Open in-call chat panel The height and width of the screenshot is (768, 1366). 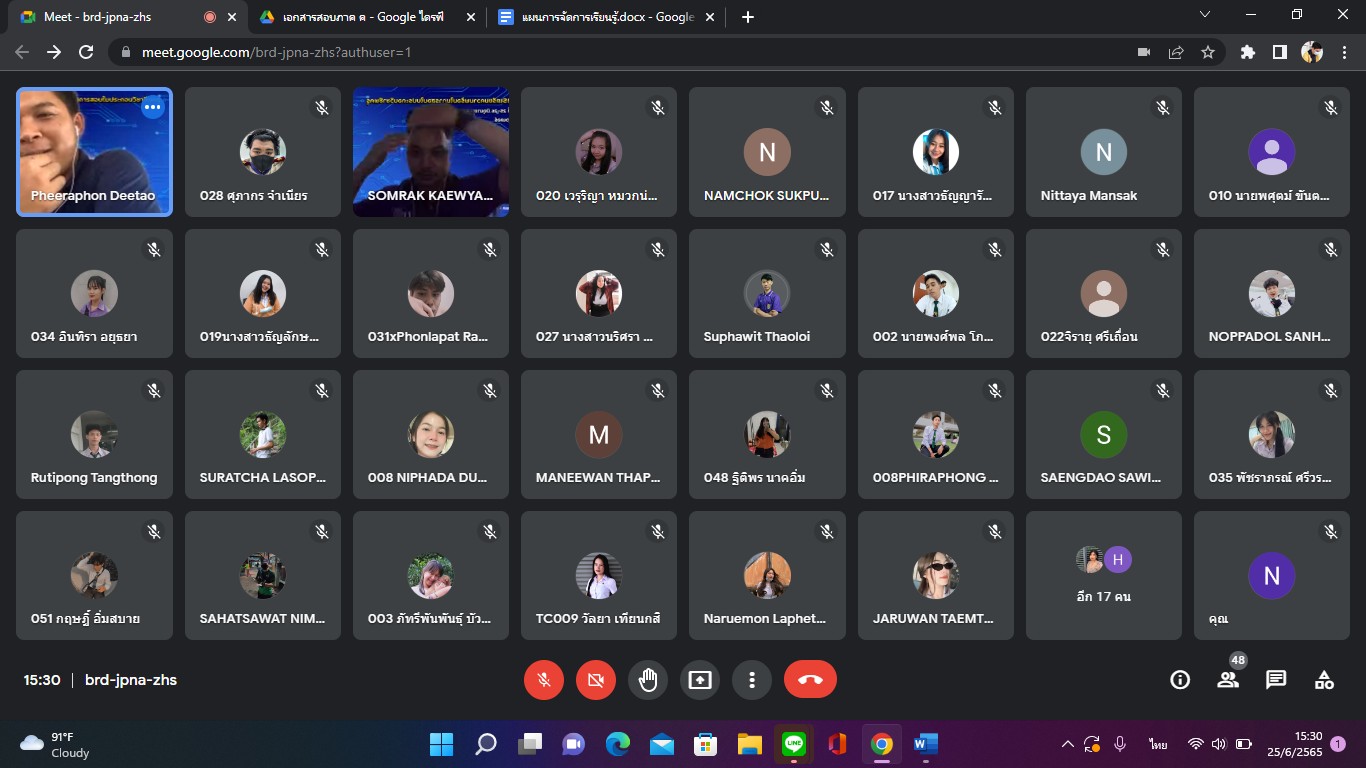(x=1276, y=680)
